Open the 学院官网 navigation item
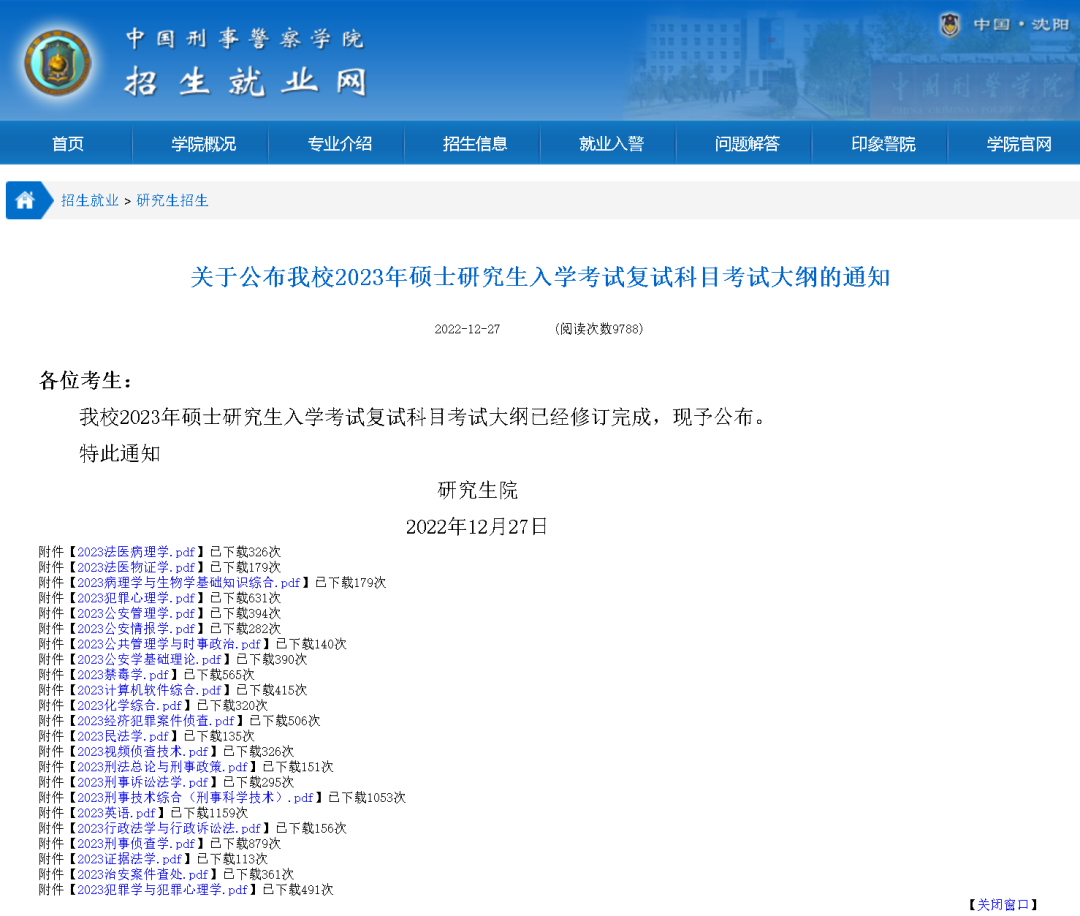Screen dimensions: 1080x916 pos(1019,144)
